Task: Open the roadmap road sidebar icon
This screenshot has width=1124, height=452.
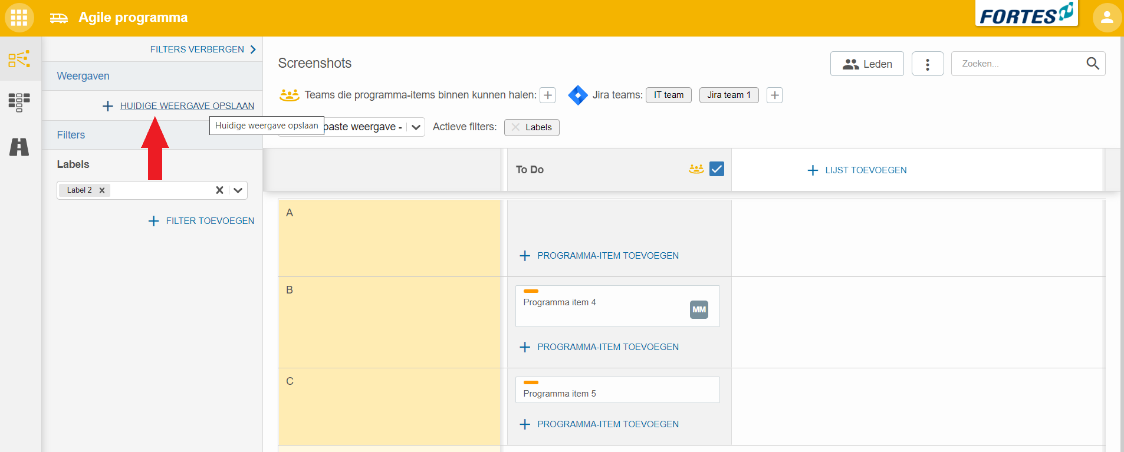Action: tap(19, 146)
